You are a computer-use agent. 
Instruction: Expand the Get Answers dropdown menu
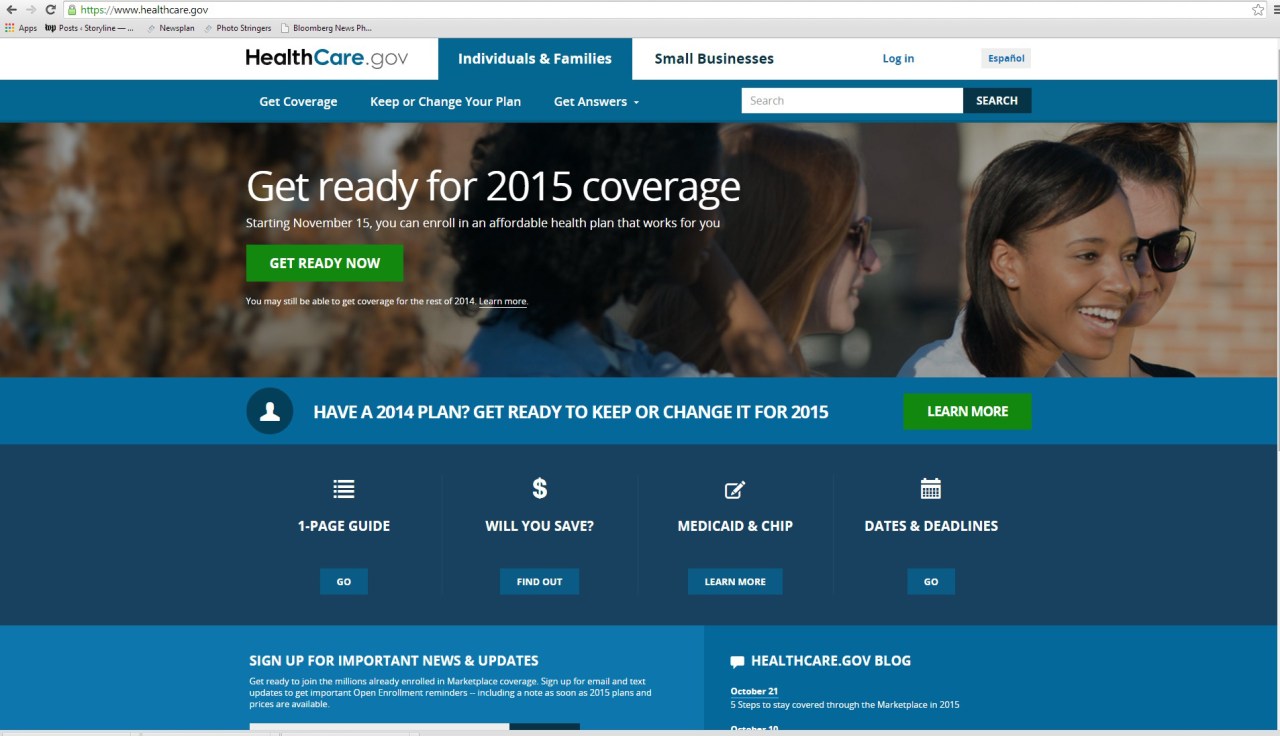tap(596, 102)
